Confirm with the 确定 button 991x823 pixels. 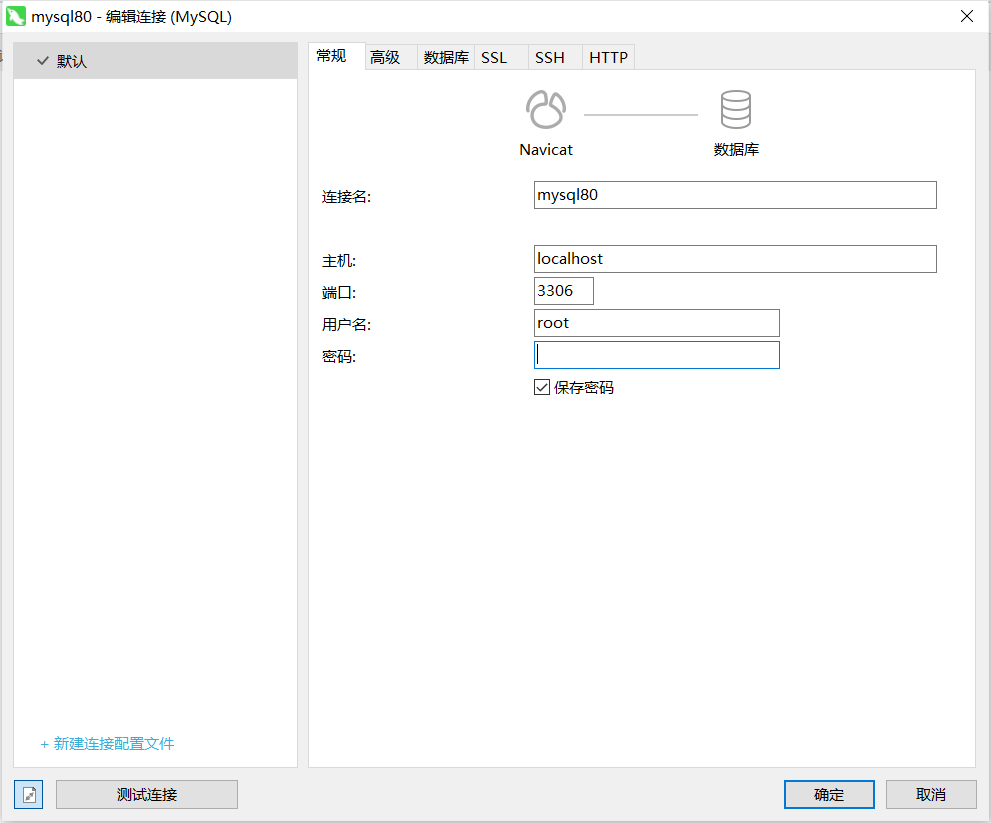(x=829, y=795)
